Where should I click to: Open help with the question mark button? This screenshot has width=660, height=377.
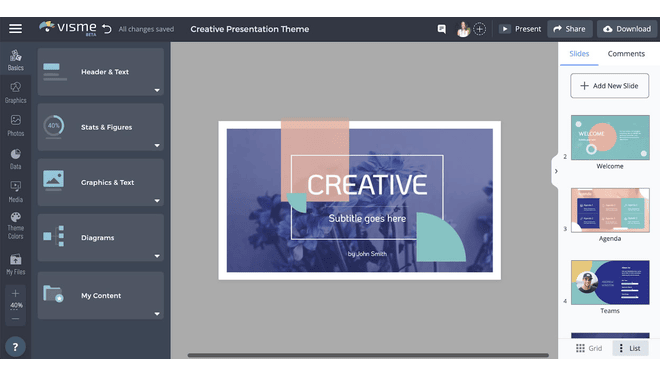pyautogui.click(x=16, y=347)
